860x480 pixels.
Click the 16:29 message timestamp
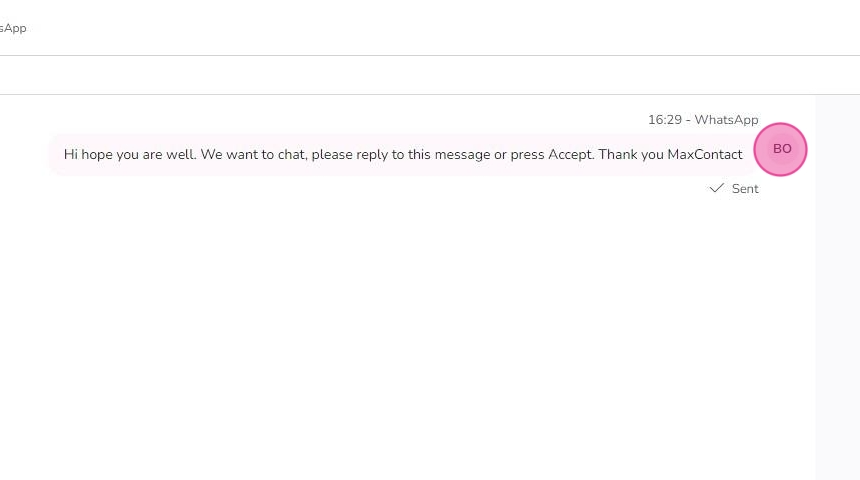point(665,120)
